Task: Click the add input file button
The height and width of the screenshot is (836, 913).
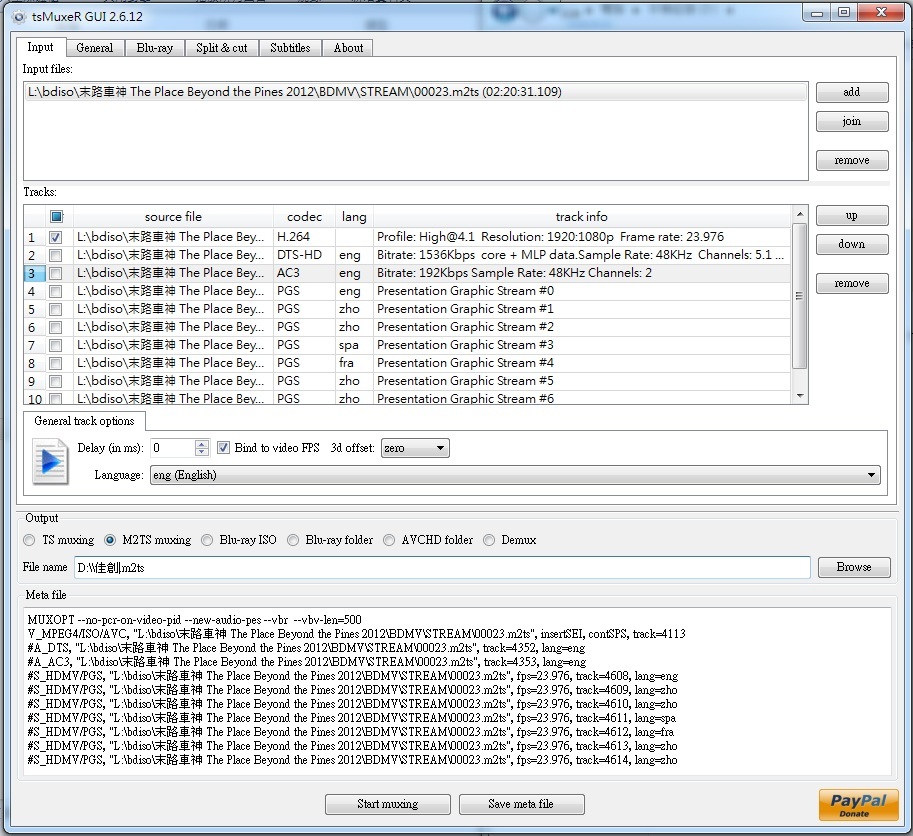Action: coord(852,92)
